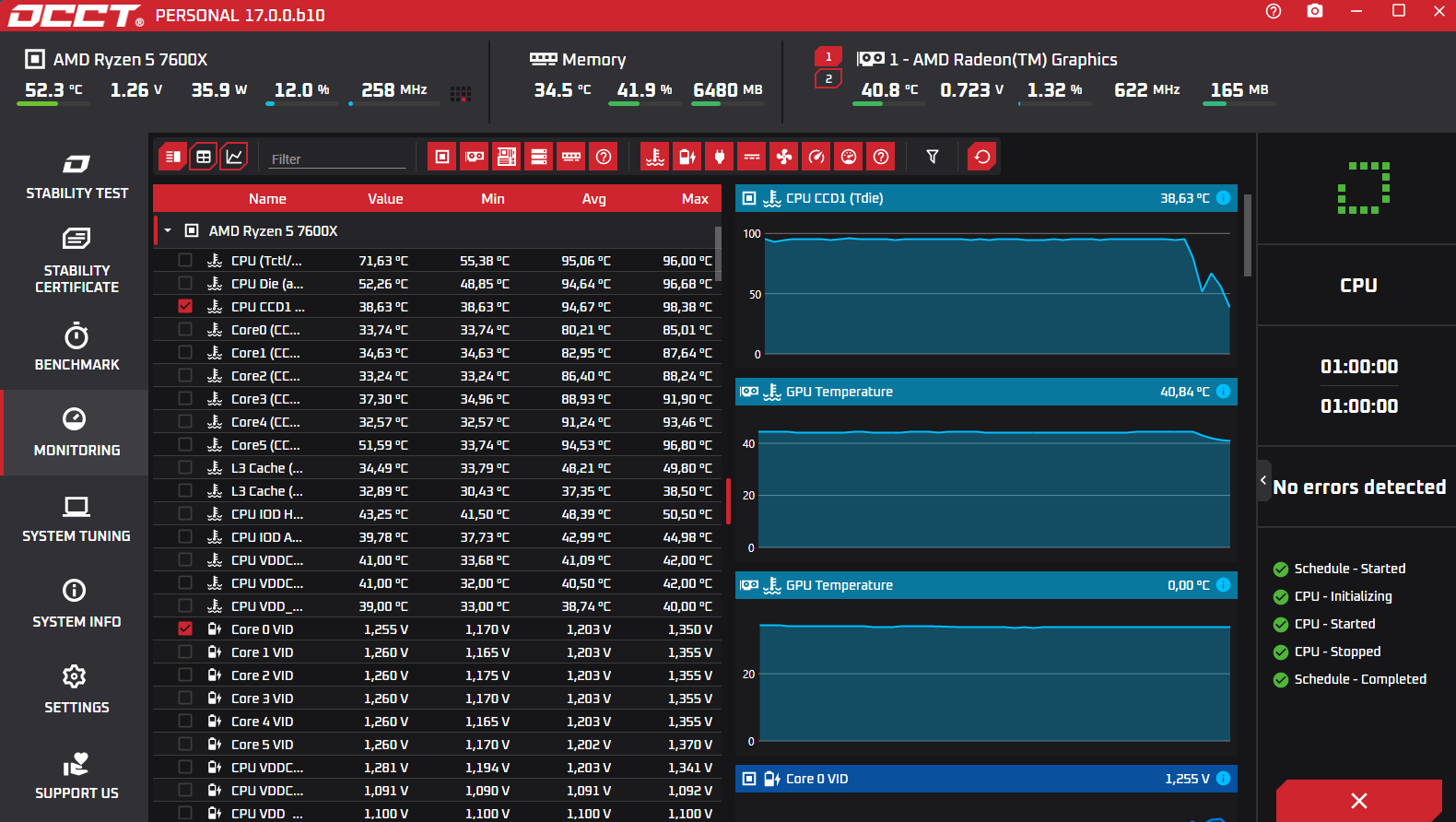Viewport: 1456px width, 822px height.
Task: Dismiss results with the red X button
Action: [1358, 801]
